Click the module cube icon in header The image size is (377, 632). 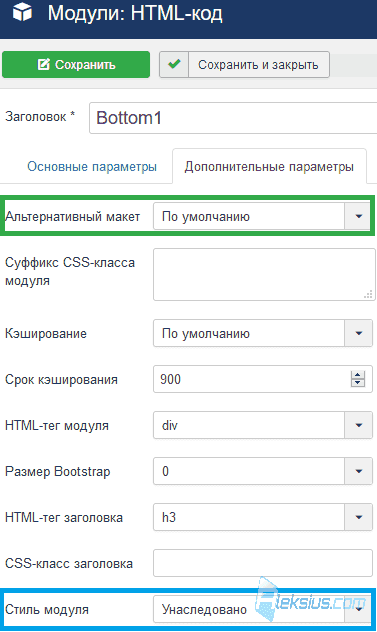pos(22,12)
